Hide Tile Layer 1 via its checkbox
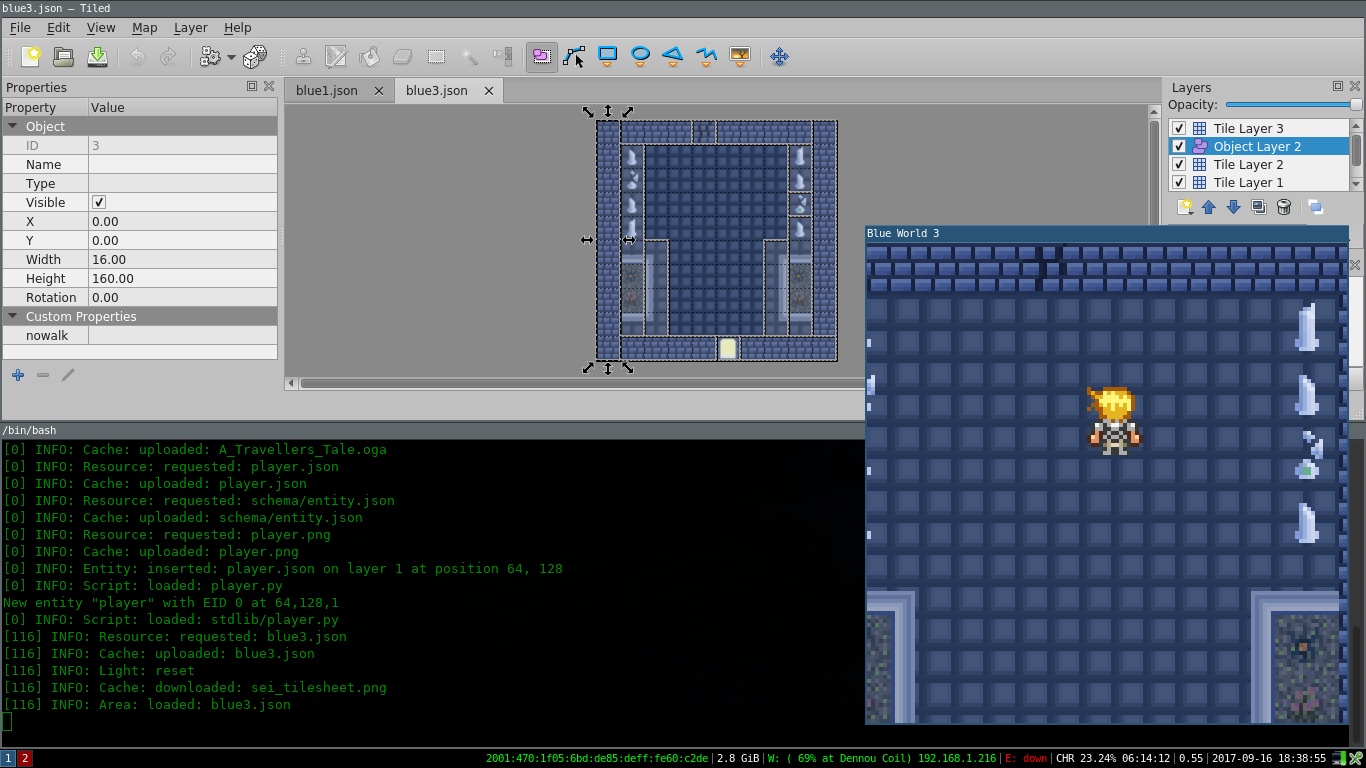The width and height of the screenshot is (1366, 768). coord(1179,182)
